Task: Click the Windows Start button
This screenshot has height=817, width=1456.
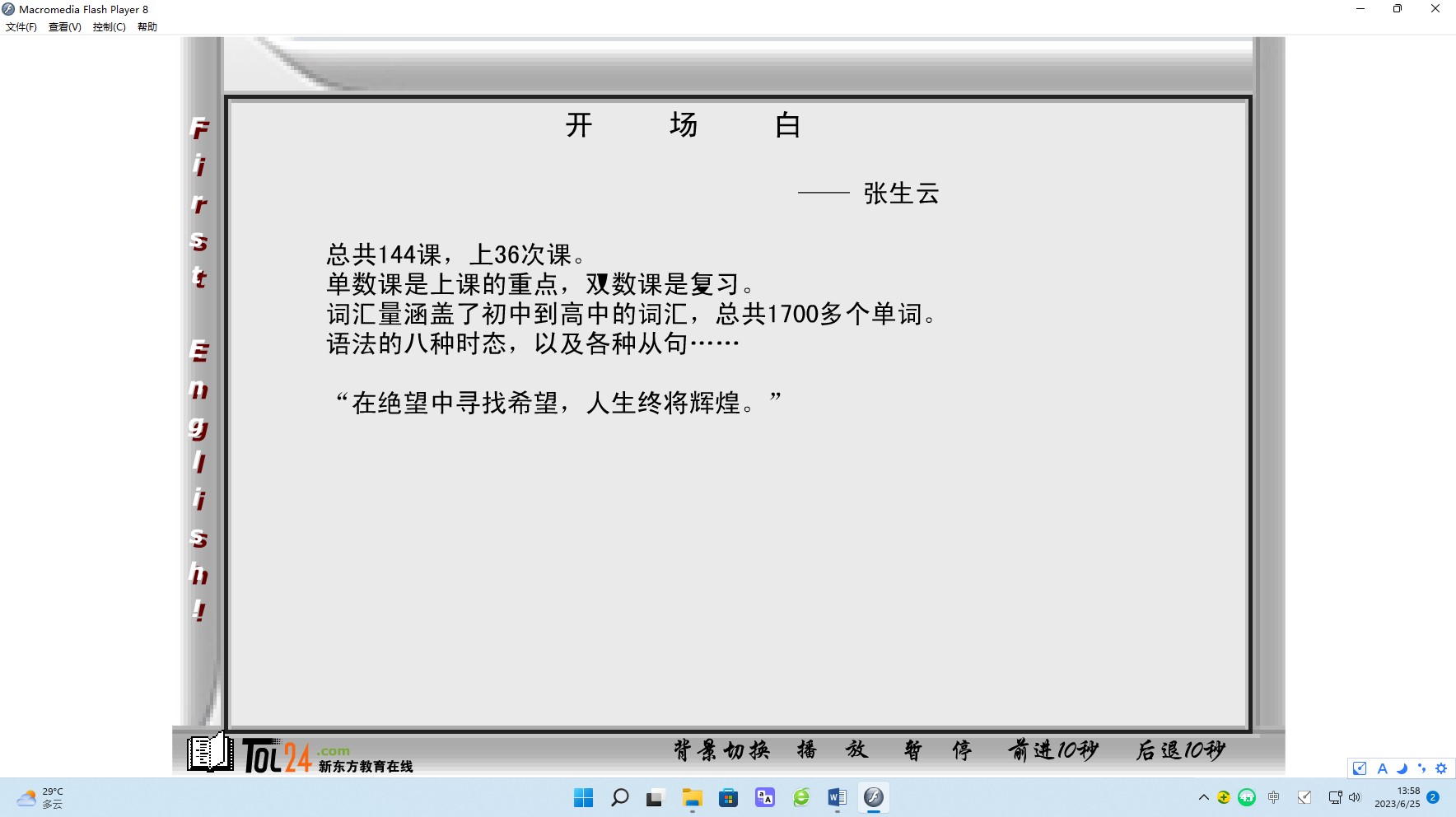Action: pos(583,797)
